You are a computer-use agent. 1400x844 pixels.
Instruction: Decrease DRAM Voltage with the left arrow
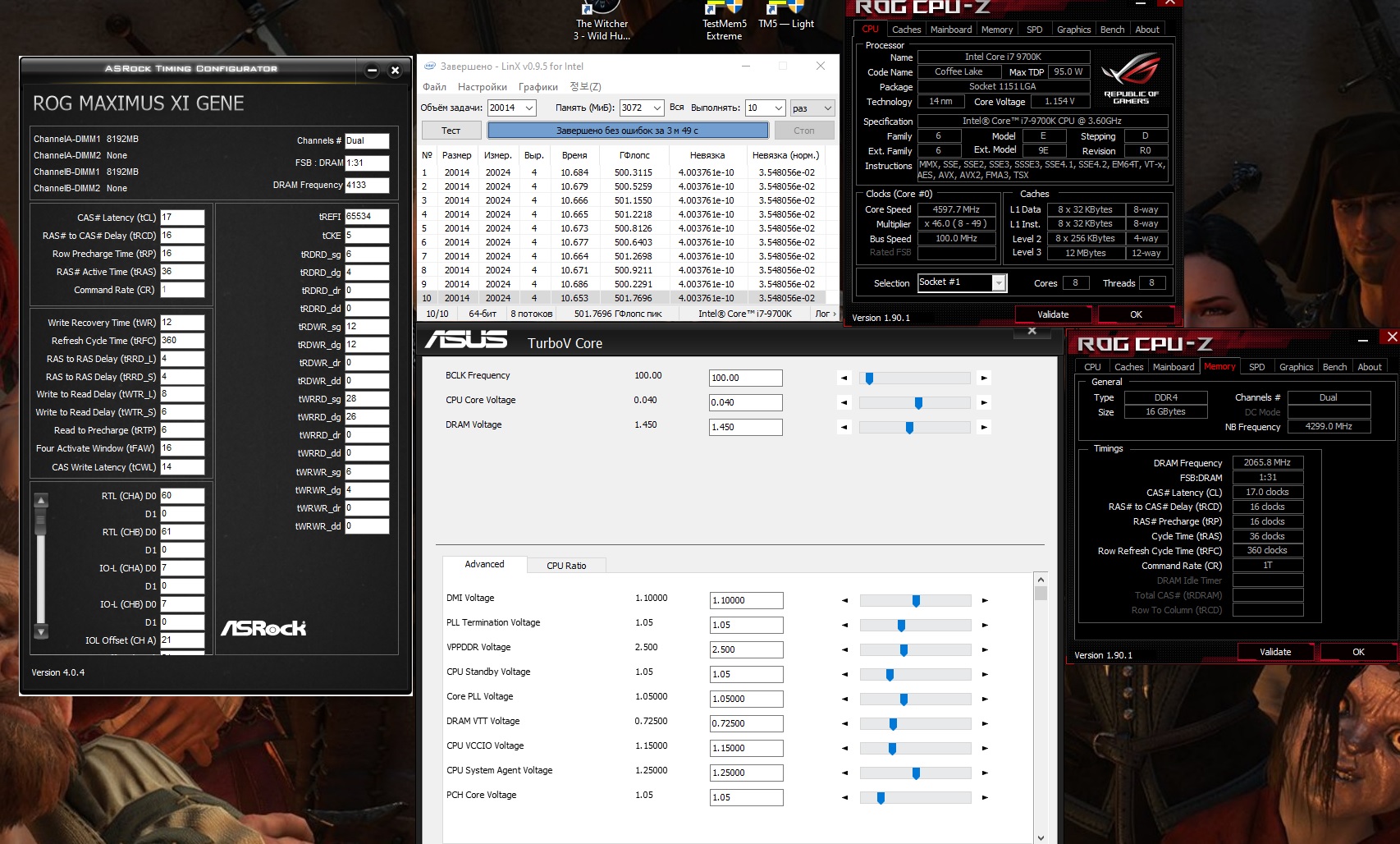pos(844,428)
